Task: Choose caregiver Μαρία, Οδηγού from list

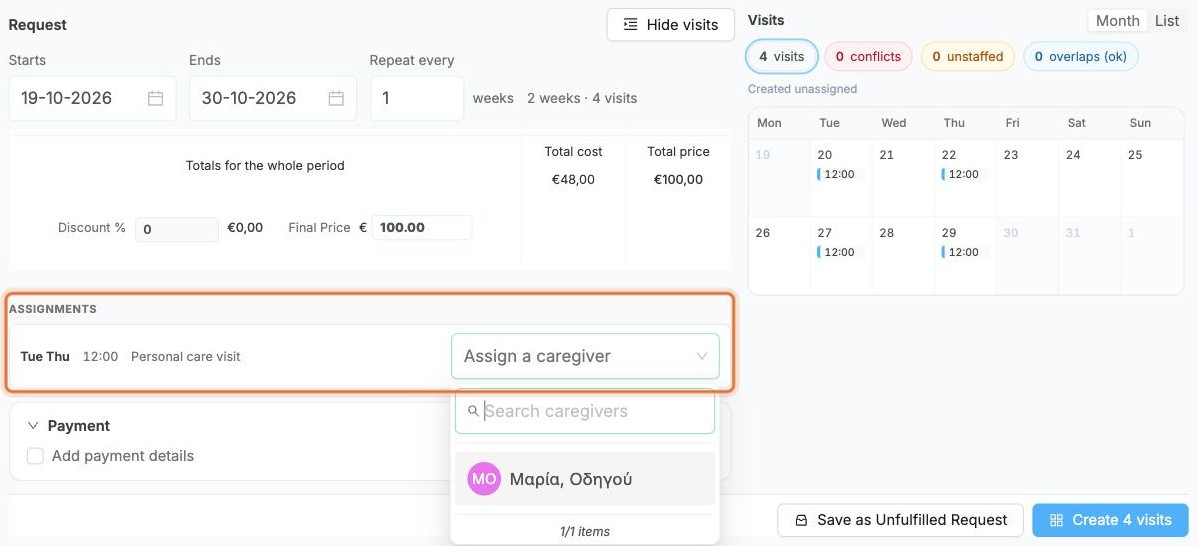Action: click(585, 479)
